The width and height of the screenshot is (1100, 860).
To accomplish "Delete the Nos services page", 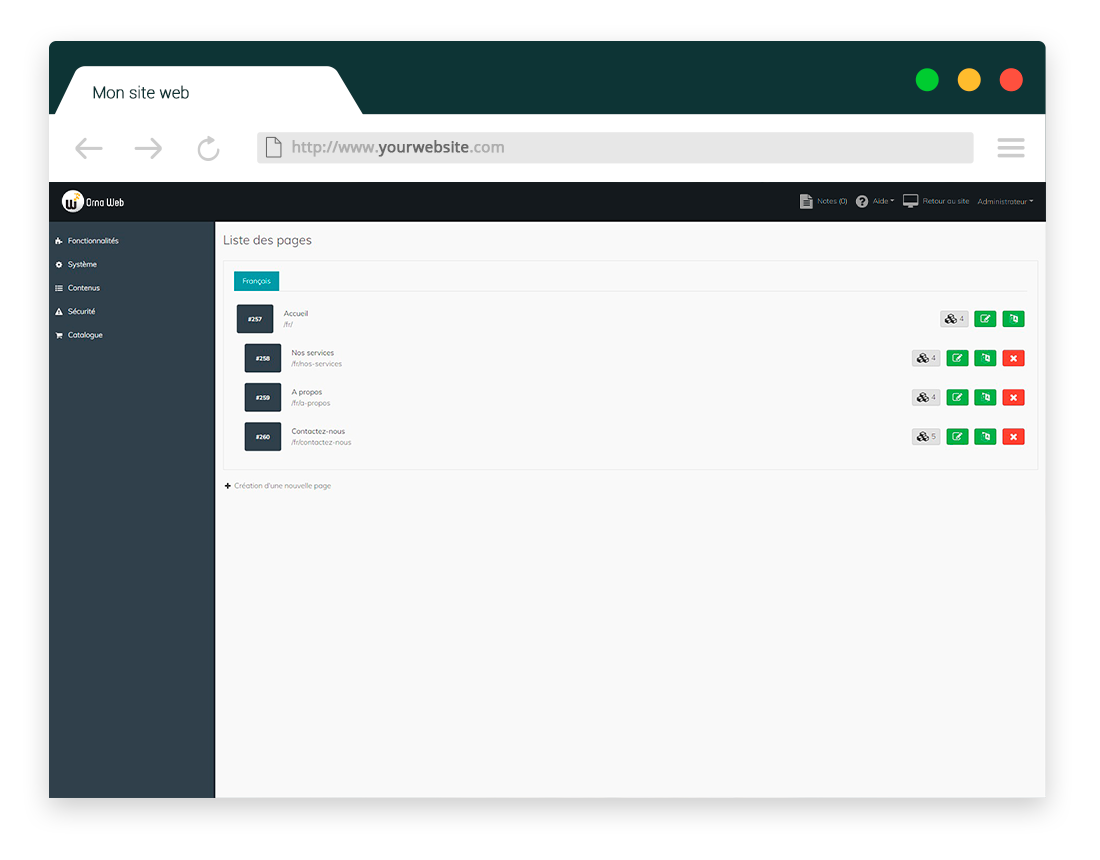I will 1013,358.
